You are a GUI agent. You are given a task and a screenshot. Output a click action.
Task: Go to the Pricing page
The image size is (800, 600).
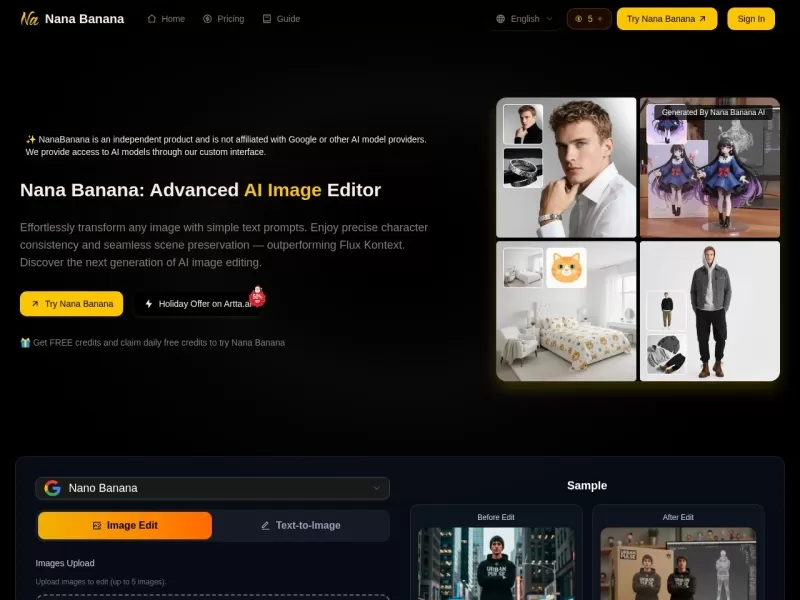223,19
